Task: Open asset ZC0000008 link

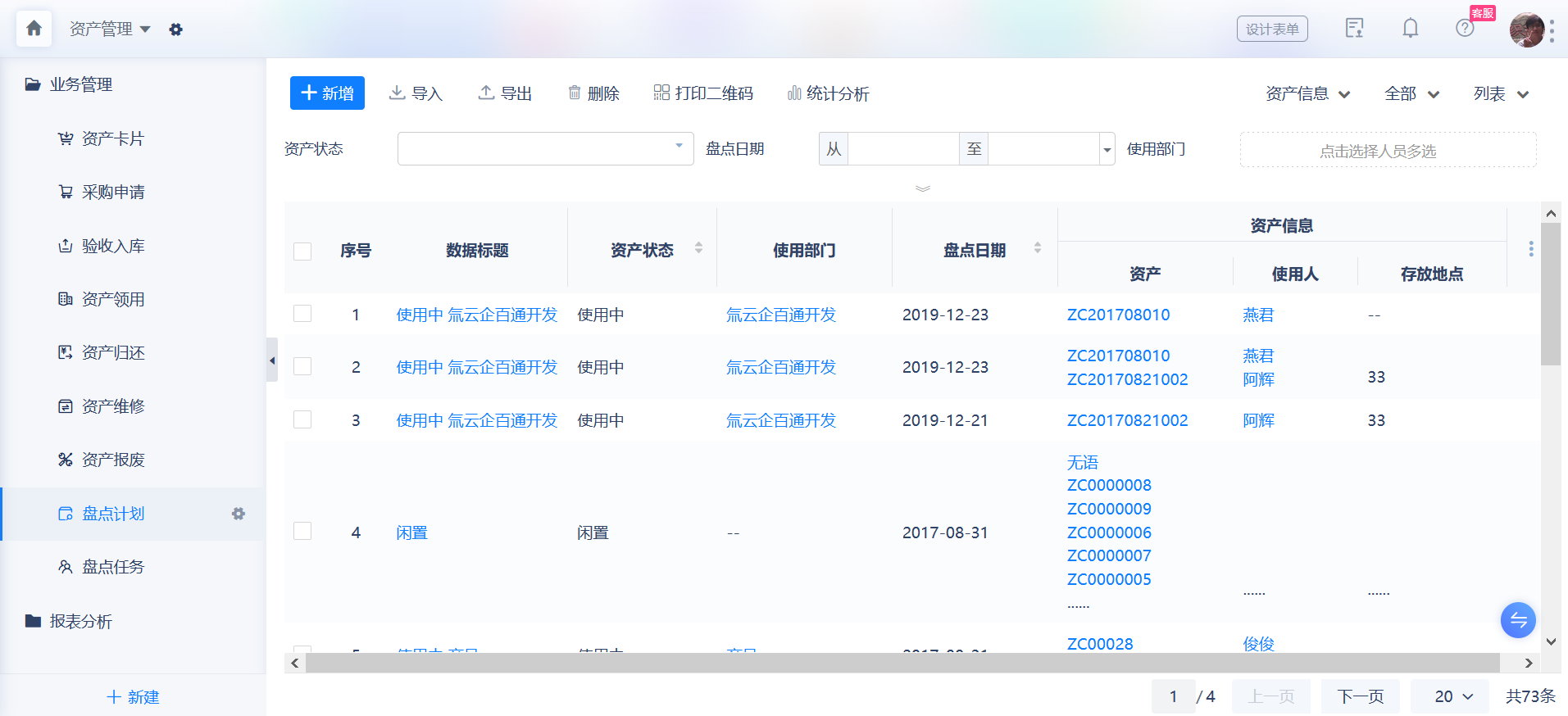Action: pyautogui.click(x=1109, y=485)
